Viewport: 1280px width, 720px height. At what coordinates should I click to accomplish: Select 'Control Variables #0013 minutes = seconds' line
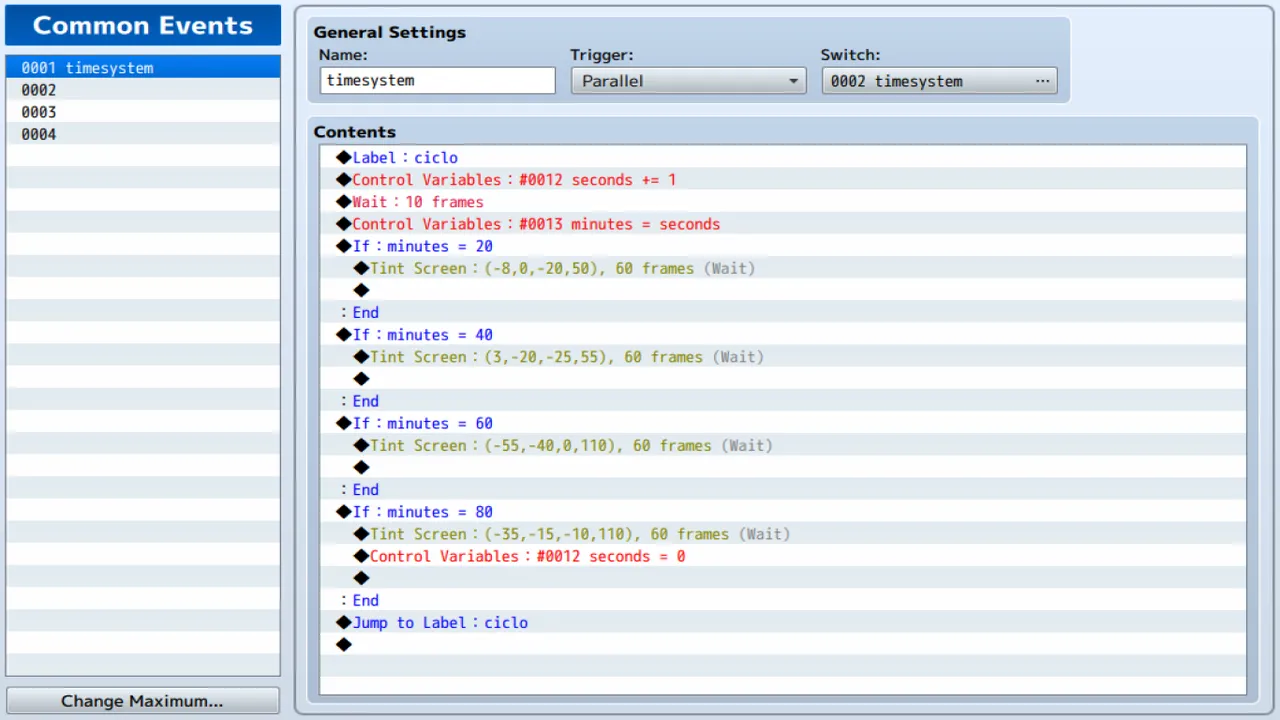(783, 224)
